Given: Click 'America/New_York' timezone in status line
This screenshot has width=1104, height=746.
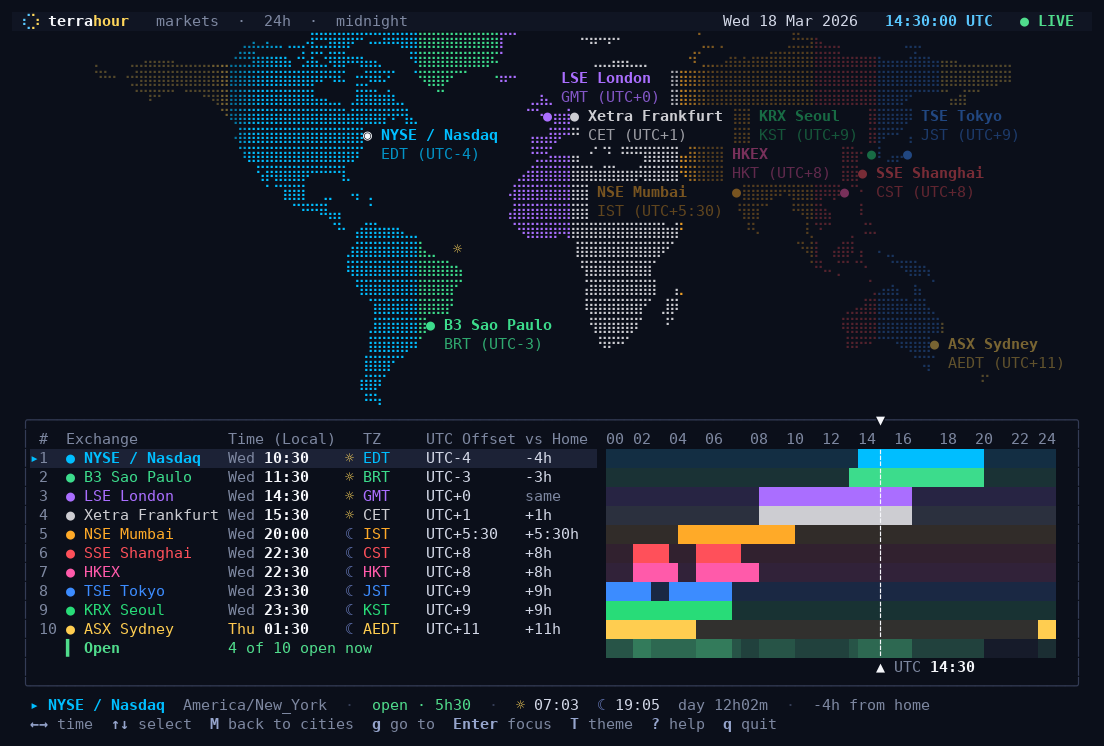Looking at the screenshot, I should click(x=255, y=705).
